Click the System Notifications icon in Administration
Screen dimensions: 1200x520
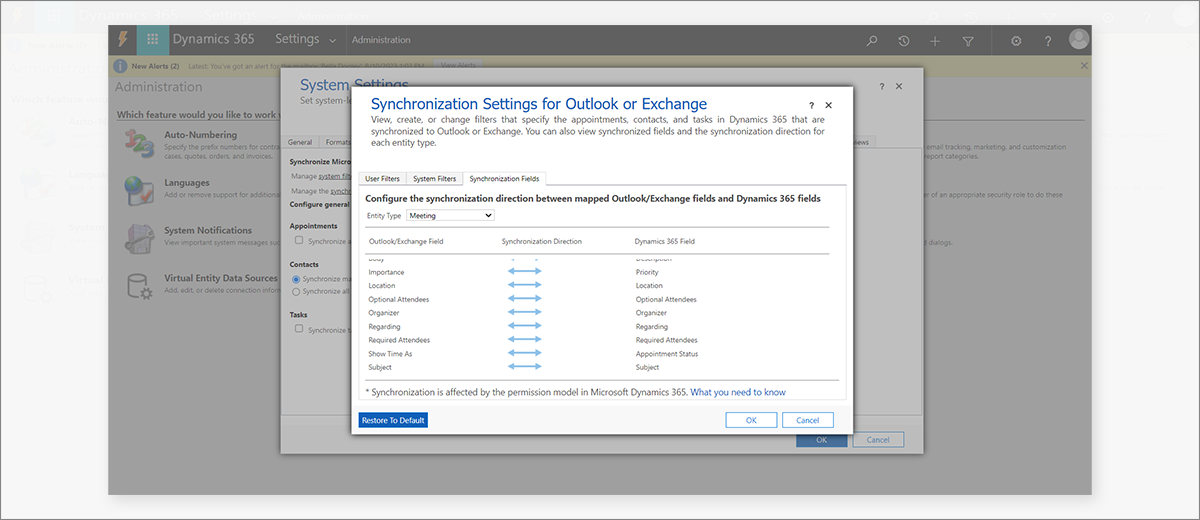click(138, 238)
